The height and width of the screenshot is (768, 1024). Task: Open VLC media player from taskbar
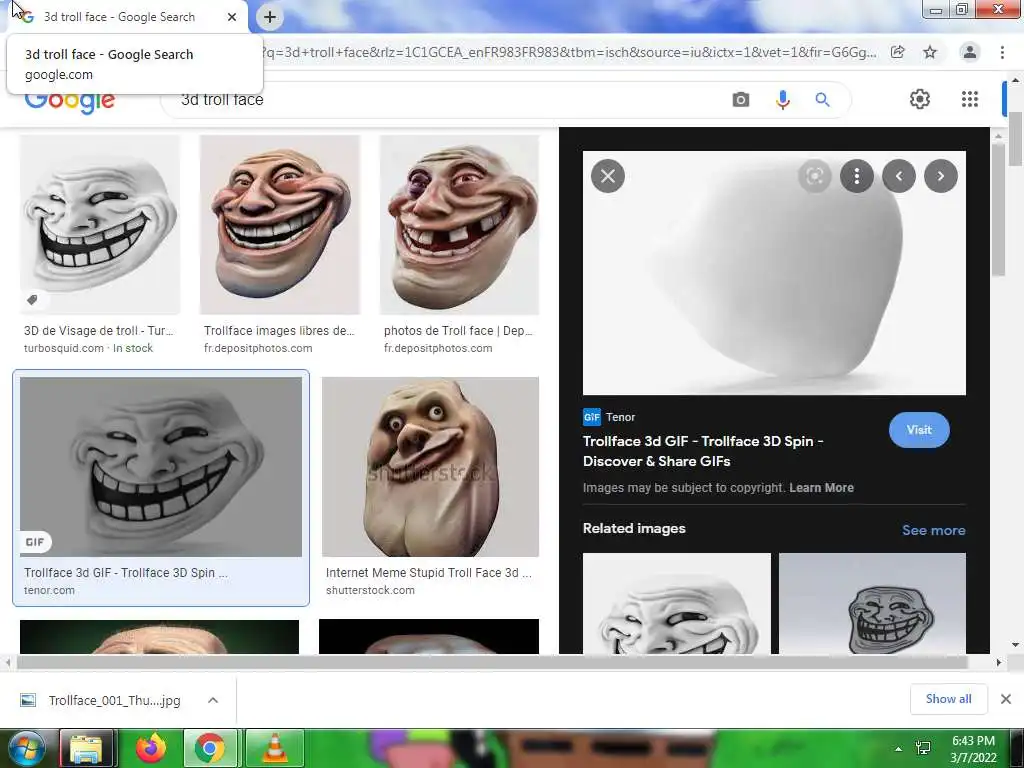(275, 748)
